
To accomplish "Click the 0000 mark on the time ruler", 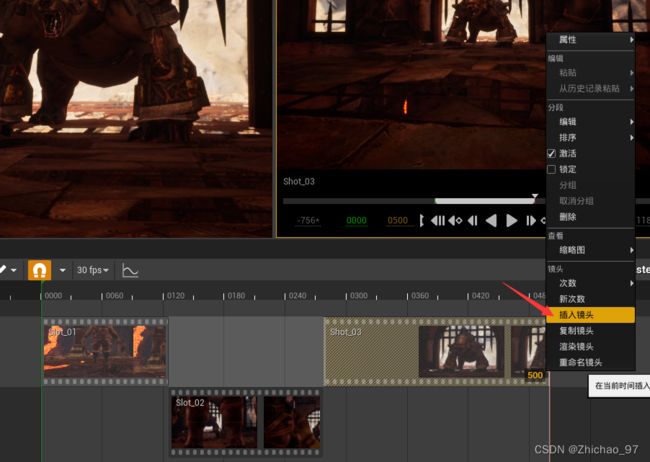I will click(53, 296).
